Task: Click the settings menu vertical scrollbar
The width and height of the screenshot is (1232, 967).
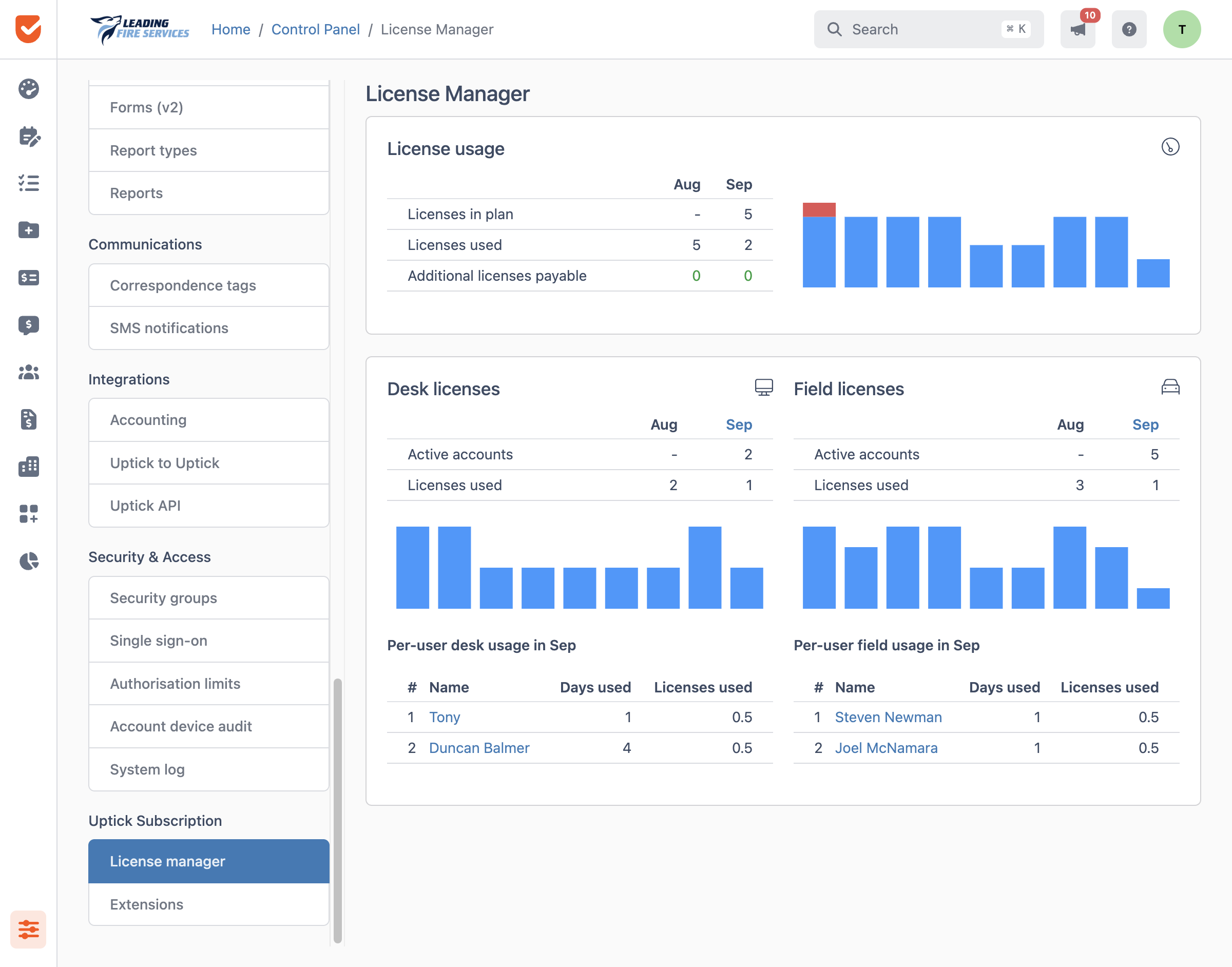Action: [x=337, y=810]
